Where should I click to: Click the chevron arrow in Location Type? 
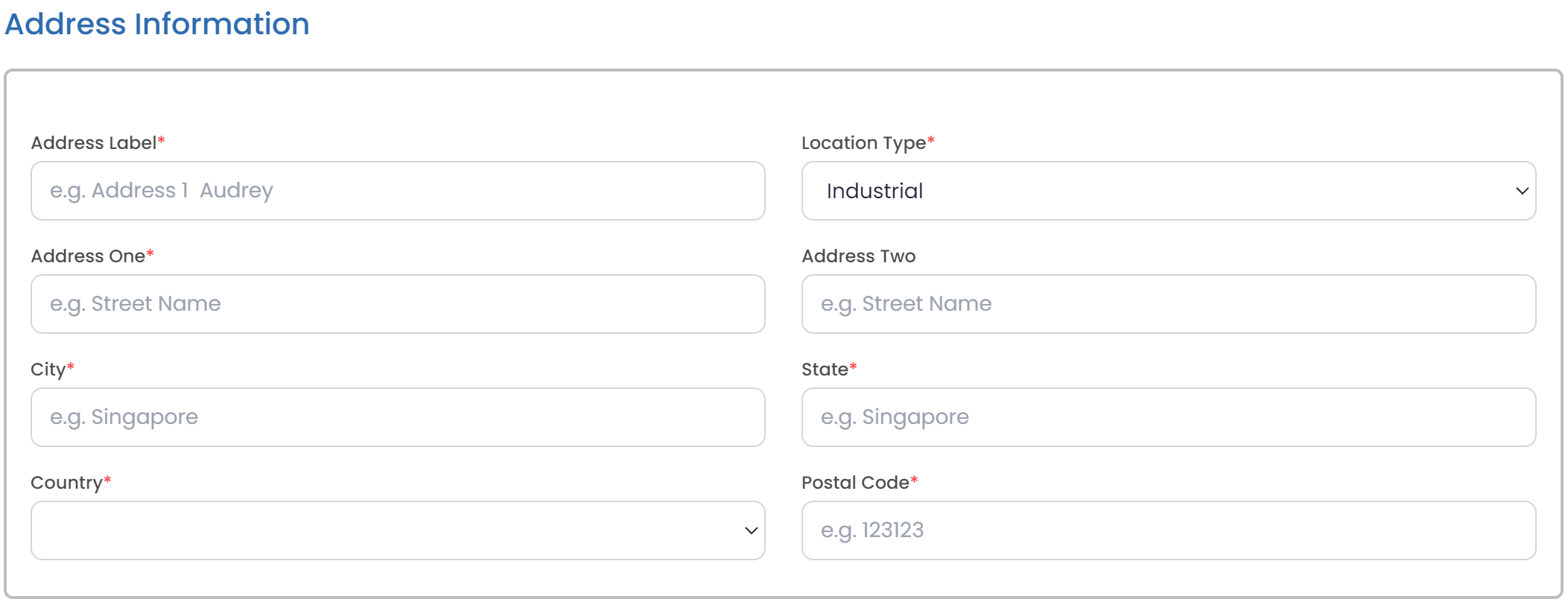click(1522, 191)
